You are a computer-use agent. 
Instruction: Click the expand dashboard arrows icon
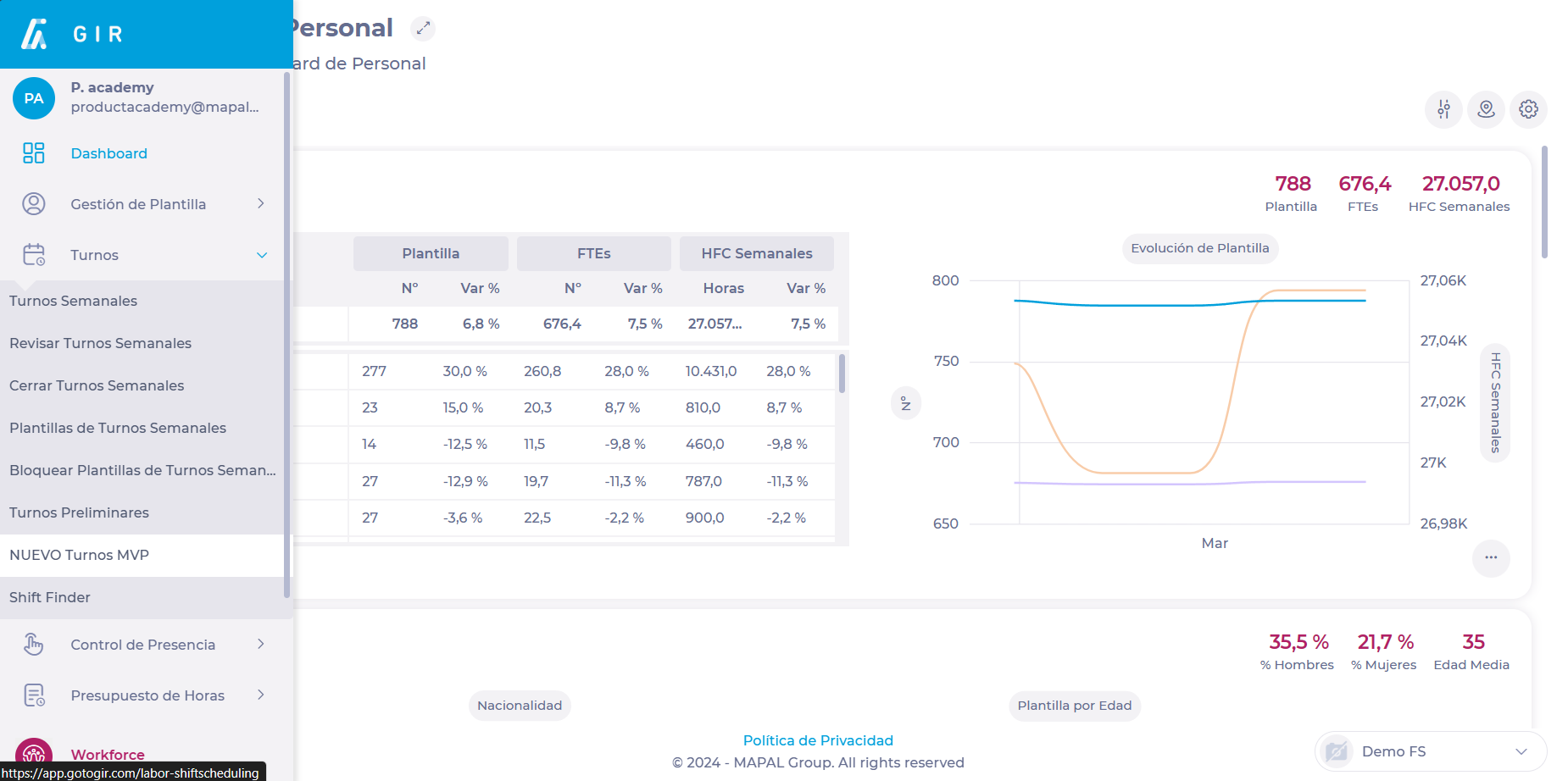423,28
